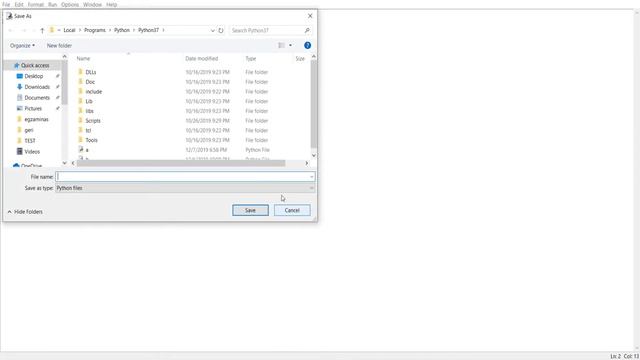
Task: Go up one folder level
Action: 42,31
